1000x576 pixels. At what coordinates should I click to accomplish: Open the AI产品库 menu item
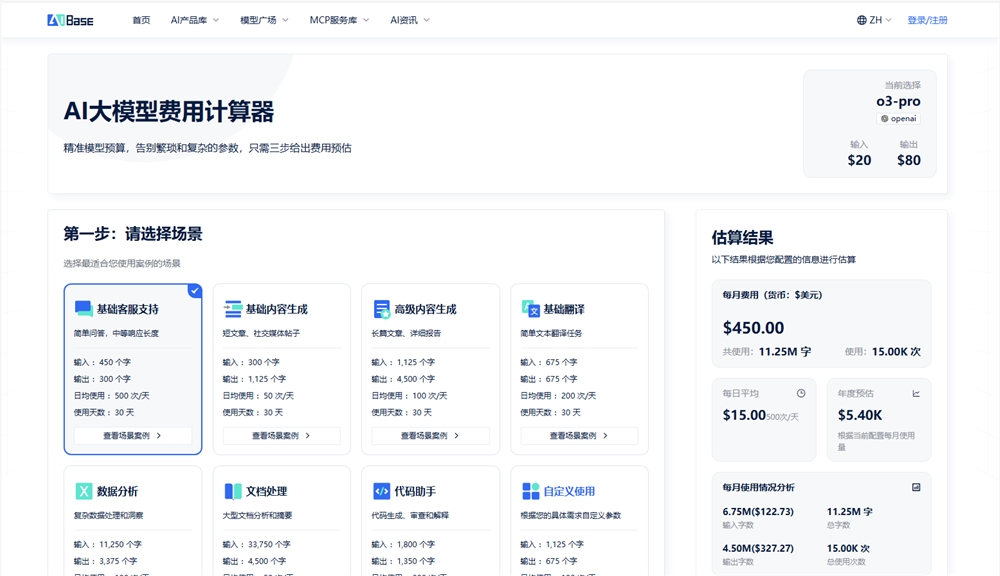188,18
